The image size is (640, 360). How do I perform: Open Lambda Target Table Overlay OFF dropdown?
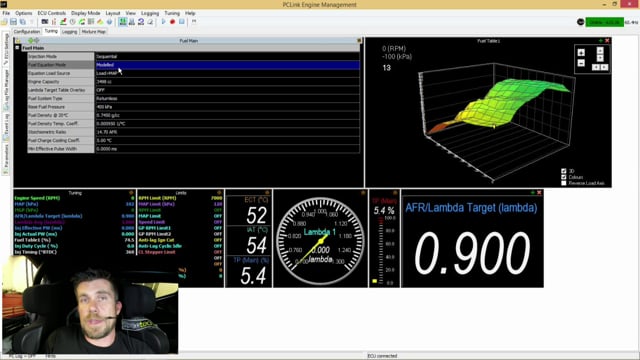[227, 90]
